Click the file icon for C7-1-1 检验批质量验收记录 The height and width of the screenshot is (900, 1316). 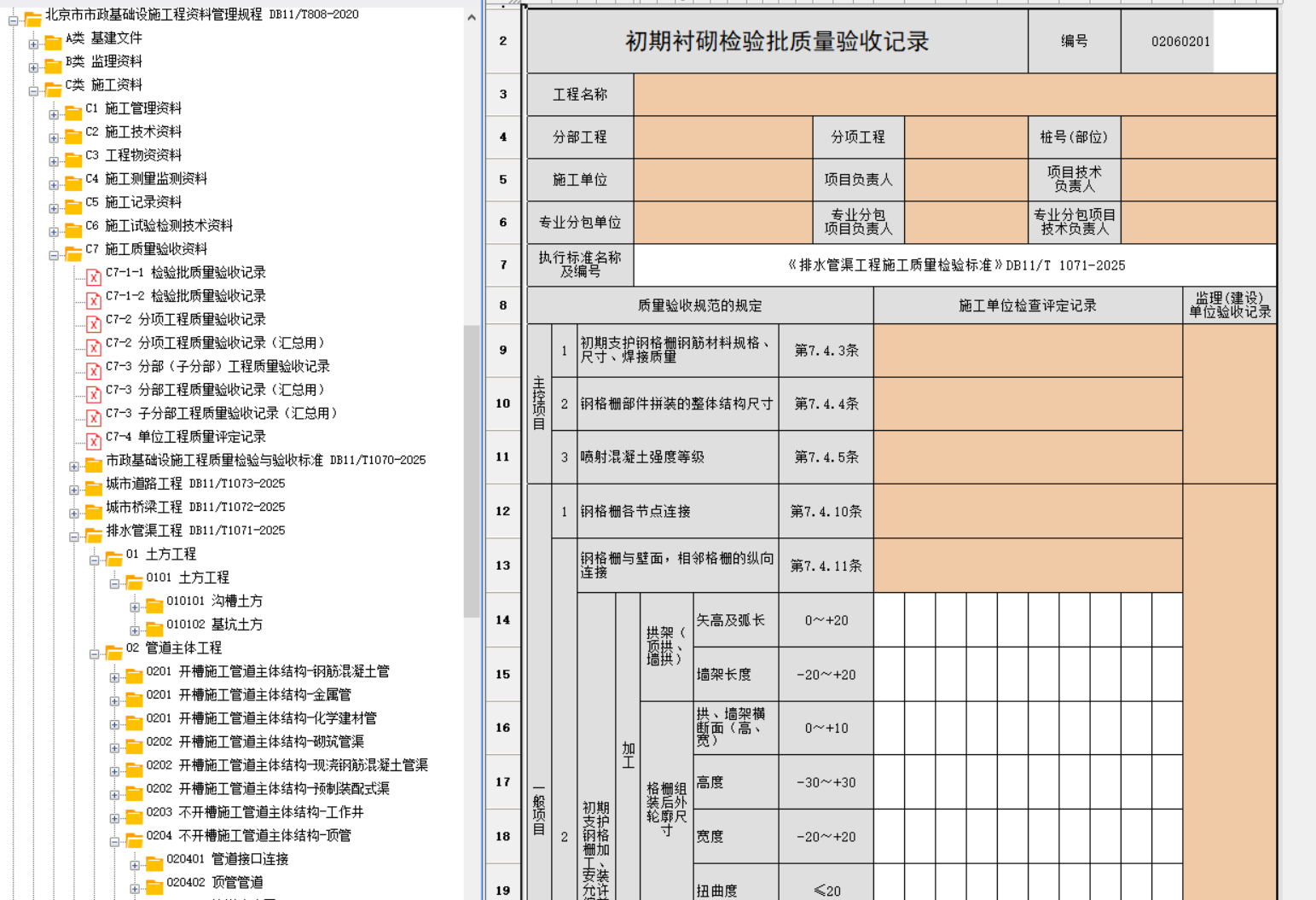[x=94, y=276]
